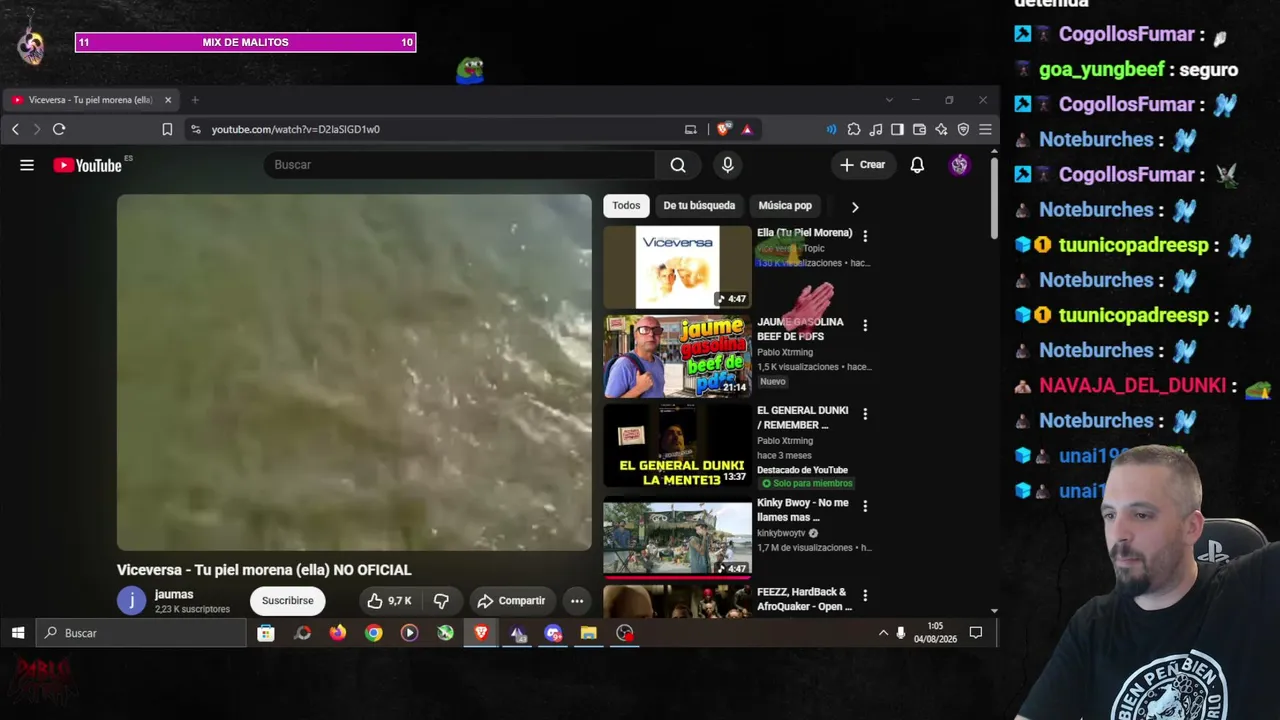Open Google Chrome from the taskbar

[x=374, y=633]
